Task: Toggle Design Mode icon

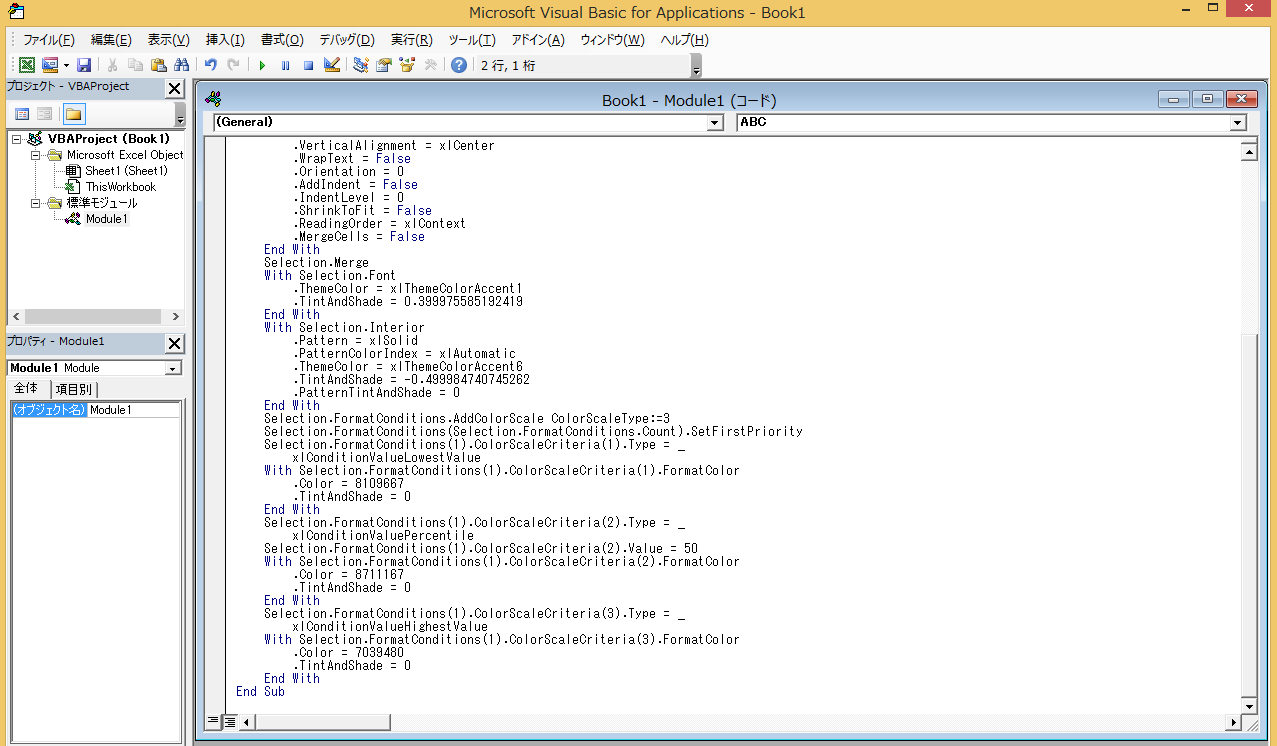Action: 332,65
